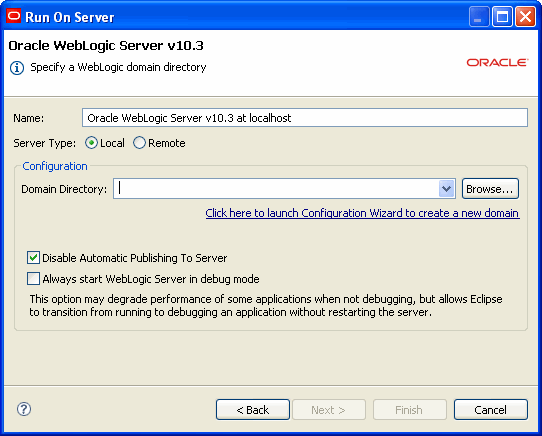The height and width of the screenshot is (436, 542).
Task: Click the Server Type: label
Action: coord(45,143)
